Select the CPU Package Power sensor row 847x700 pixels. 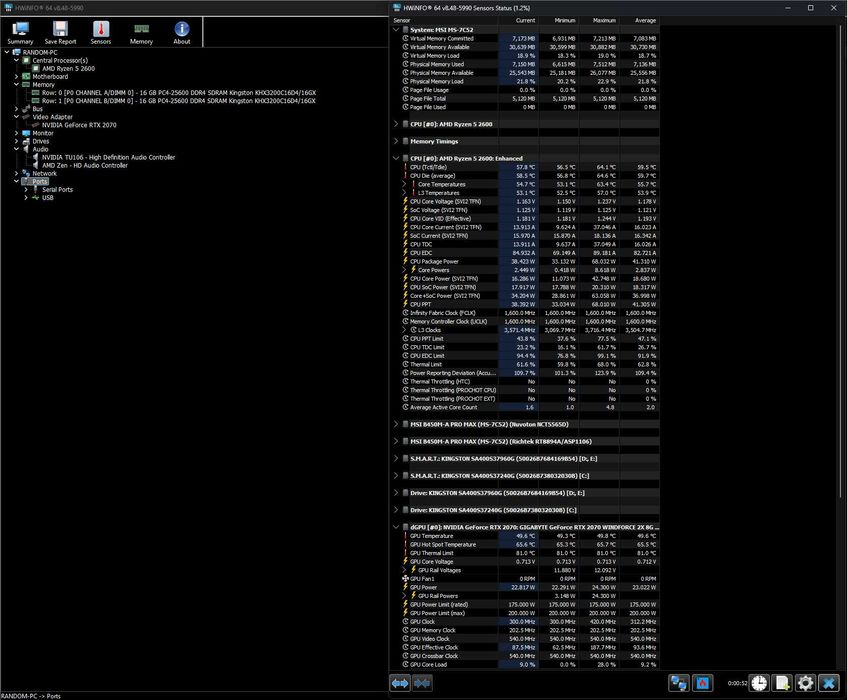pos(530,261)
